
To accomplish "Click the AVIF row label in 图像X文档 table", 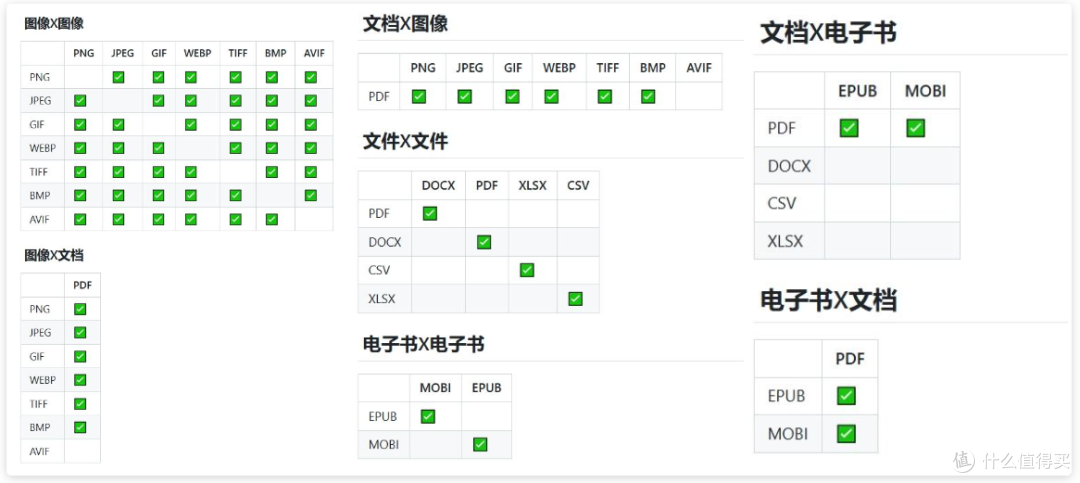I will (x=39, y=451).
